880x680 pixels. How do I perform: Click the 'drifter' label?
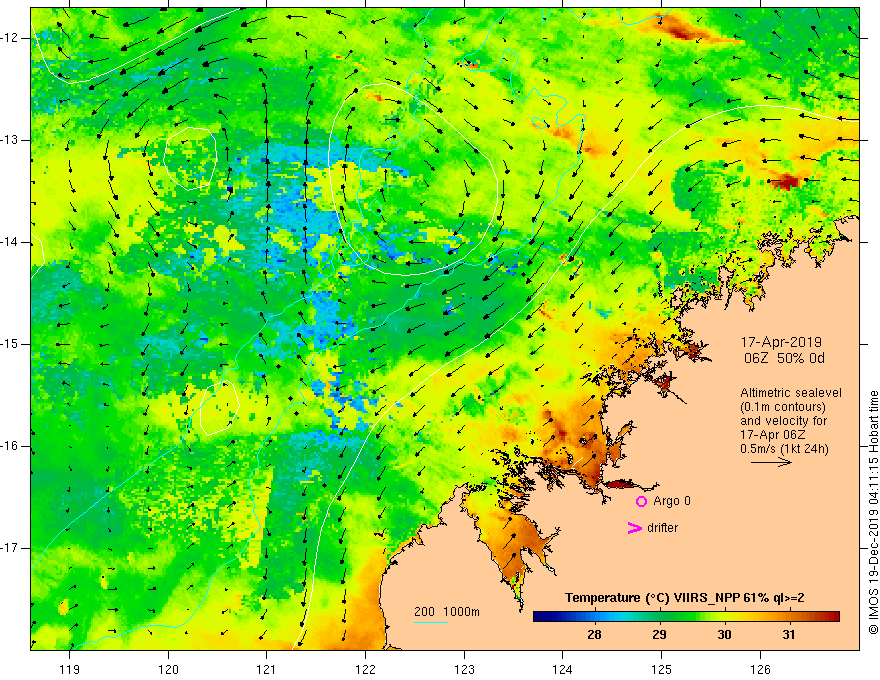click(x=662, y=528)
